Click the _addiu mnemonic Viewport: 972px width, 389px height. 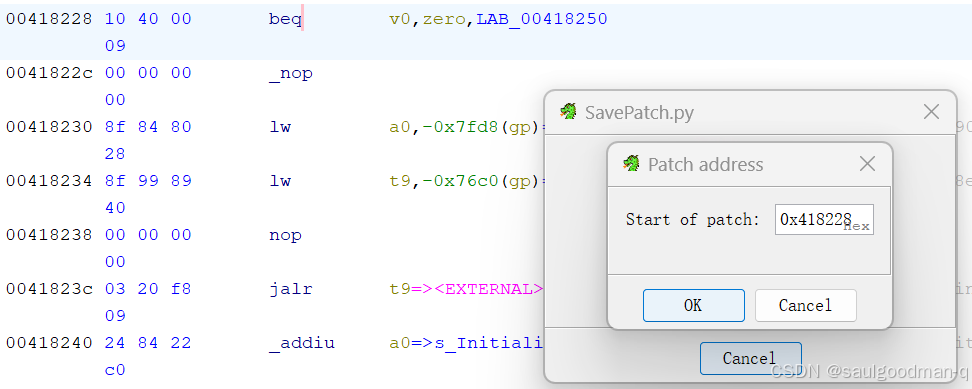coord(302,343)
